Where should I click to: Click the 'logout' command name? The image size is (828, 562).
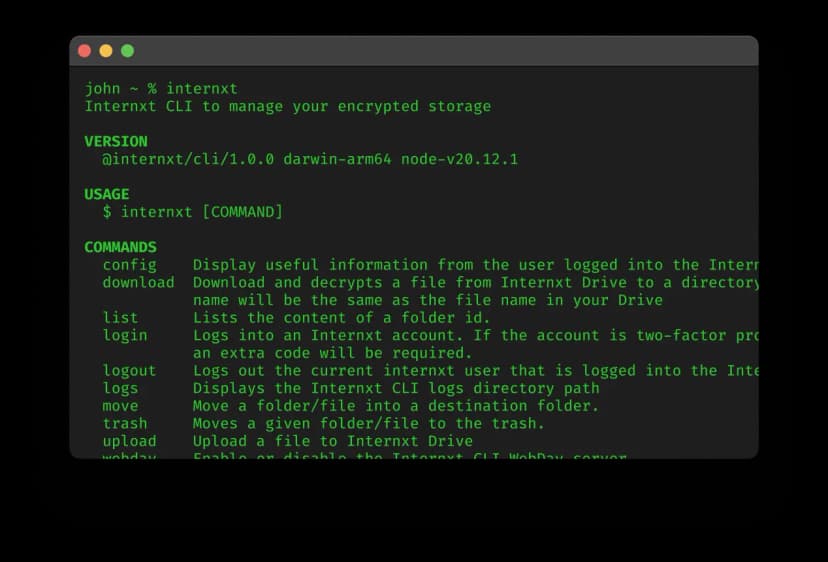tap(129, 370)
